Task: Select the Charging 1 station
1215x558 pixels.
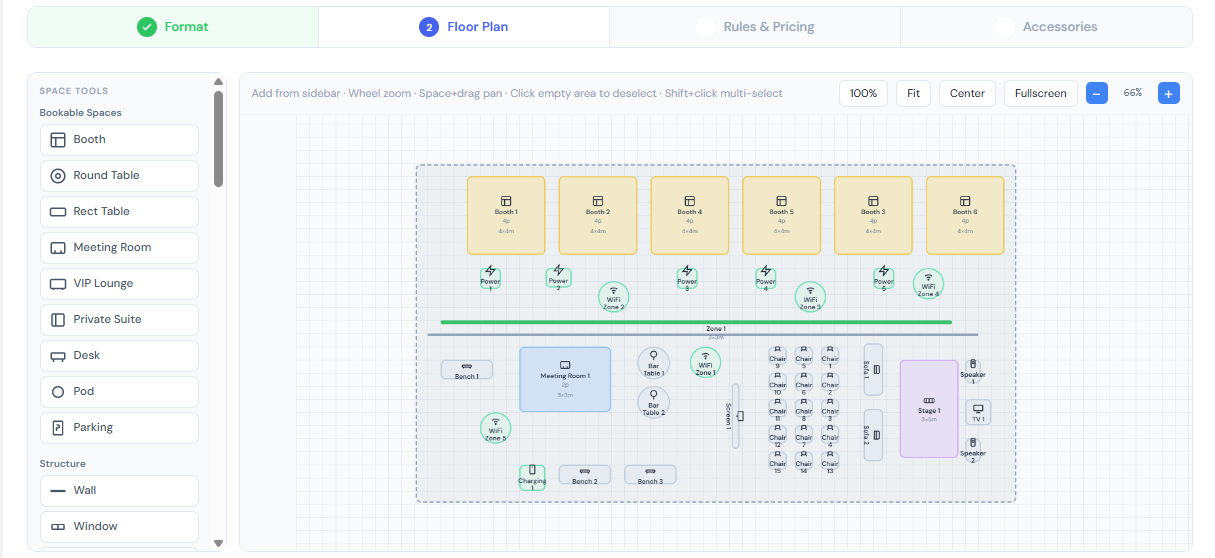Action: pos(532,477)
